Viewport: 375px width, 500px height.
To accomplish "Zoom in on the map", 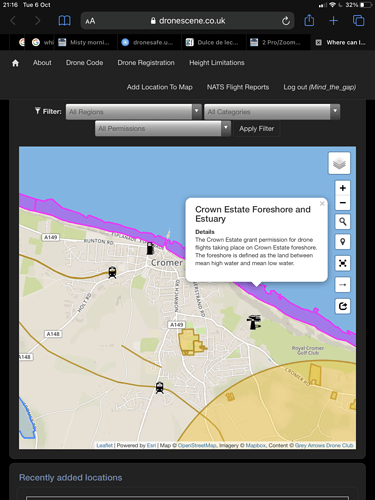I will [342, 188].
